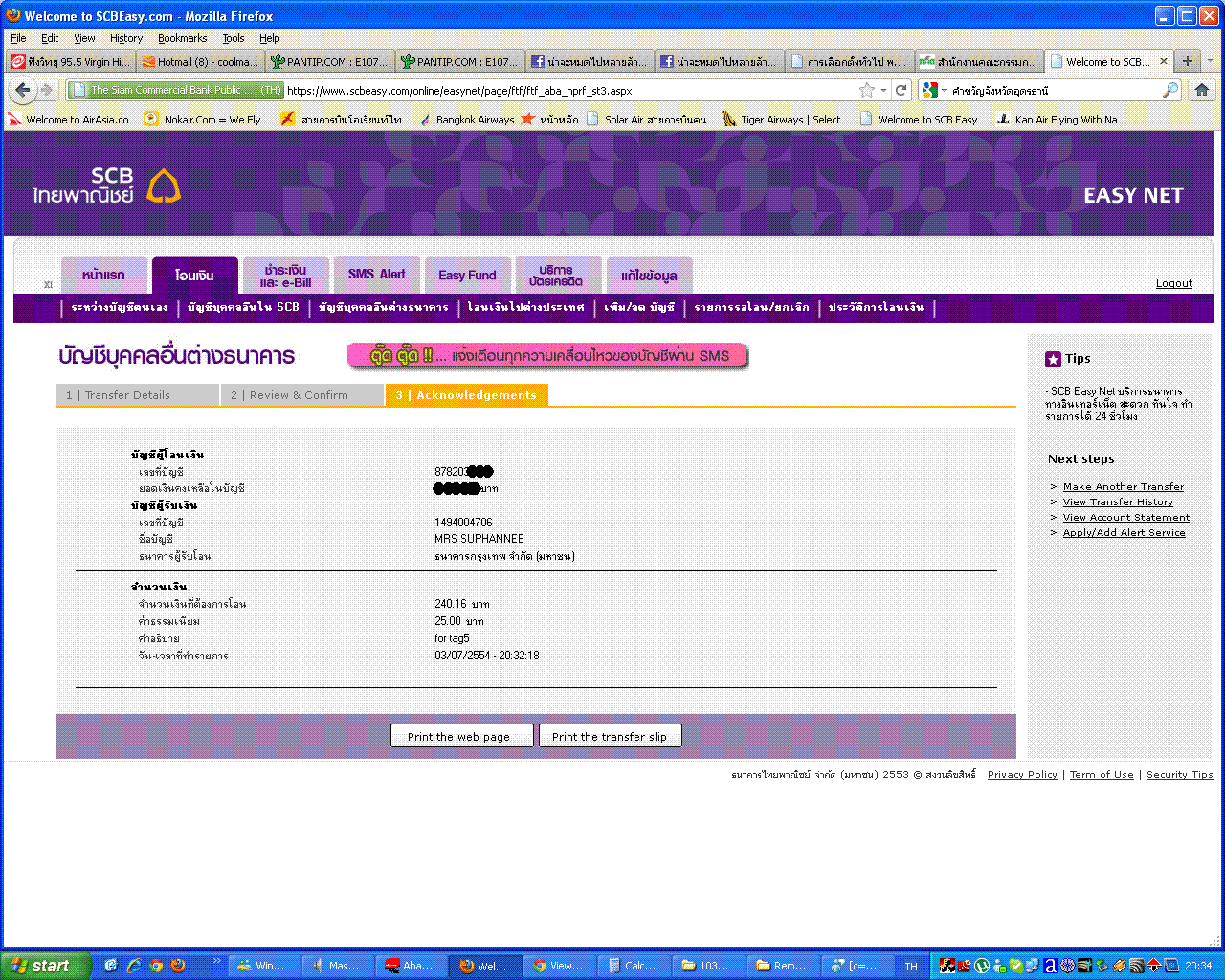Switch to the Hotmail (8) tab
This screenshot has width=1225, height=980.
[200, 61]
